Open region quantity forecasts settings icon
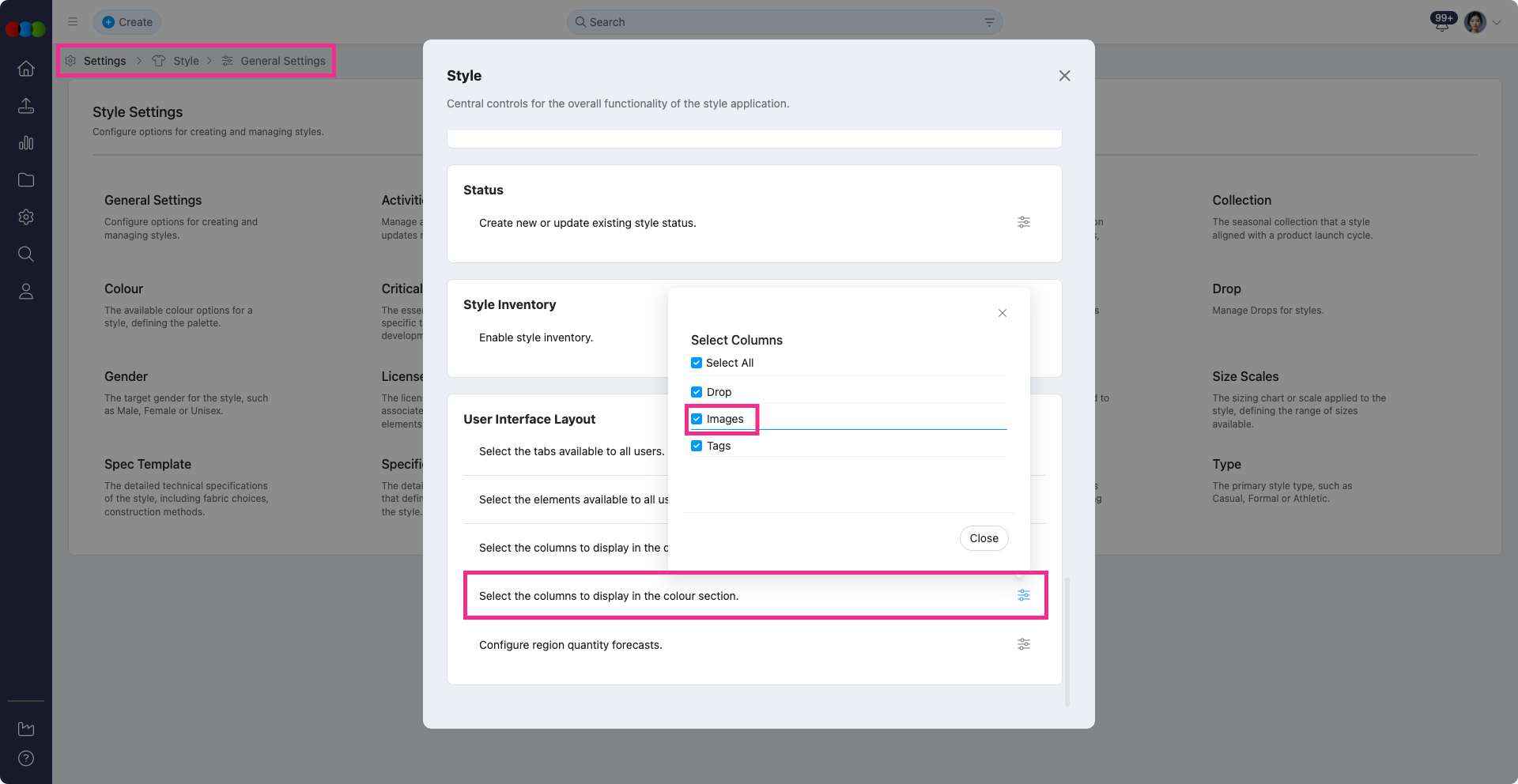The image size is (1518, 784). [1023, 644]
